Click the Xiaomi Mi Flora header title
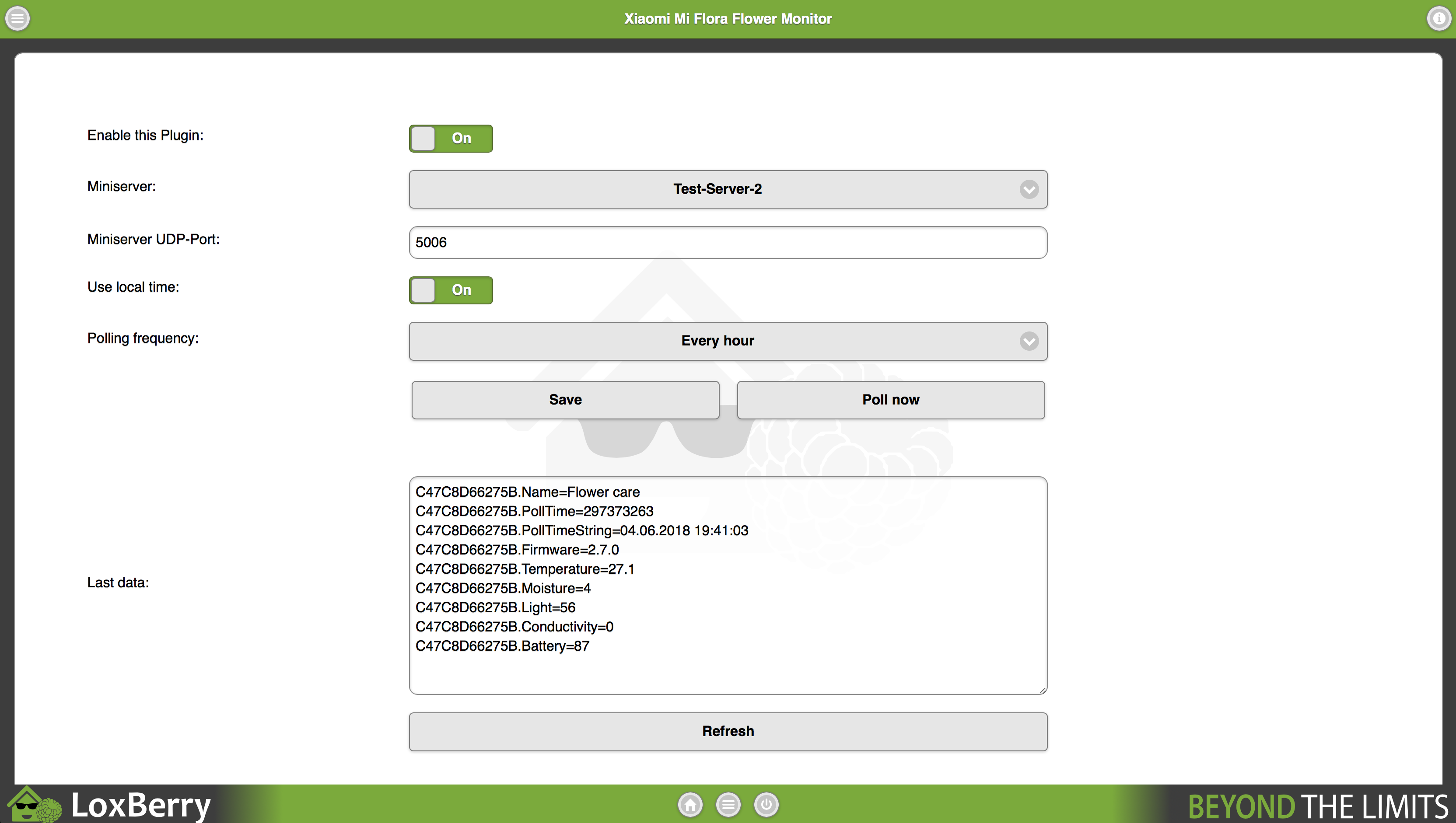This screenshot has height=823, width=1456. [x=728, y=19]
